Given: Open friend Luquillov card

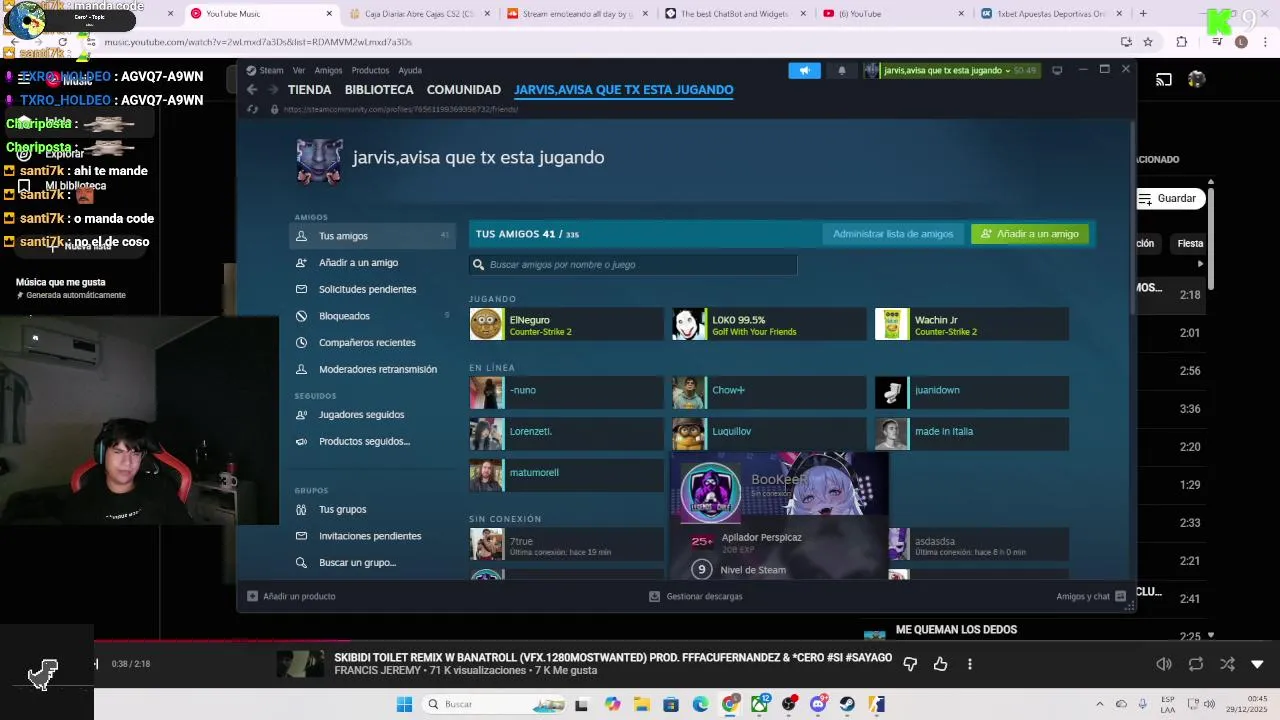Looking at the screenshot, I should pyautogui.click(x=769, y=434).
